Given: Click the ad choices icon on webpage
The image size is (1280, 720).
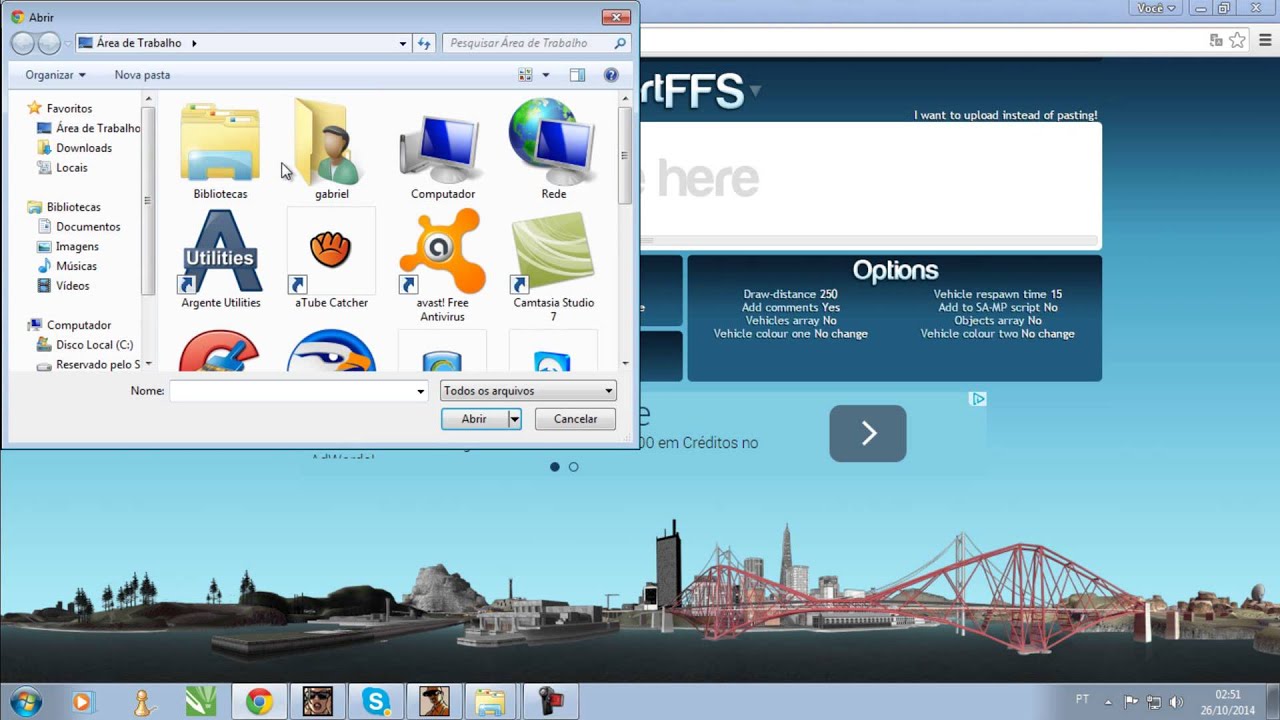Looking at the screenshot, I should point(978,399).
